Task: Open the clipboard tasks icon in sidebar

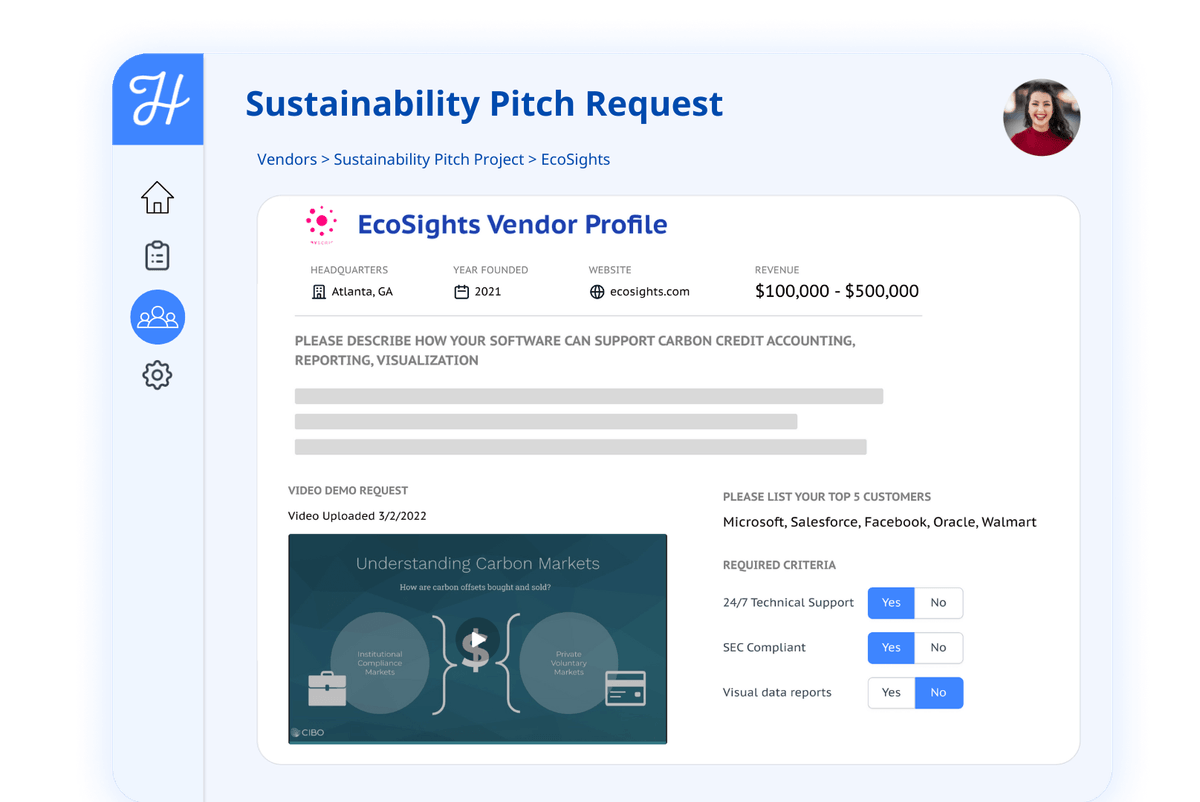Action: click(x=157, y=256)
